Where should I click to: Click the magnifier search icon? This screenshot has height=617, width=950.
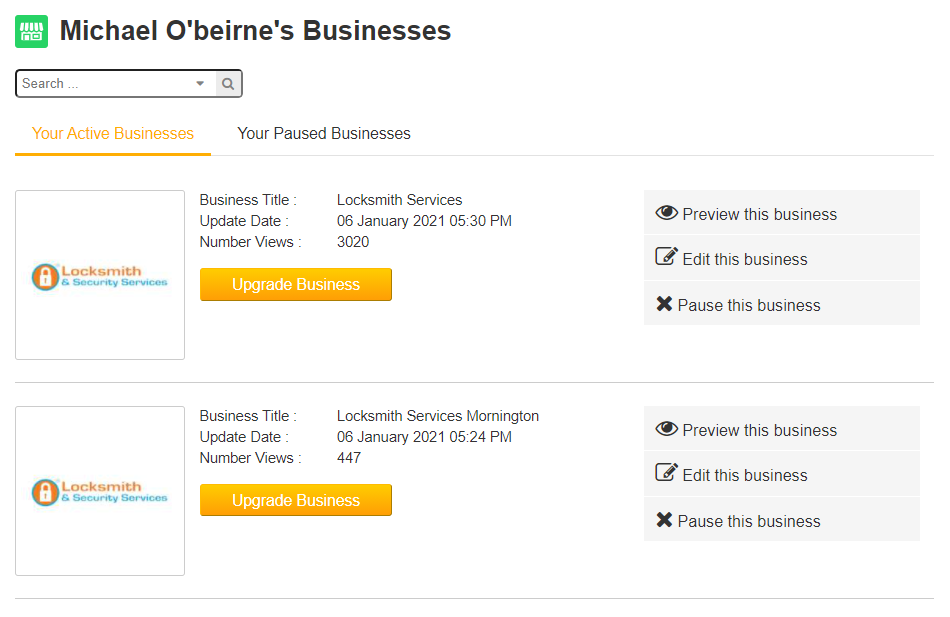(228, 84)
